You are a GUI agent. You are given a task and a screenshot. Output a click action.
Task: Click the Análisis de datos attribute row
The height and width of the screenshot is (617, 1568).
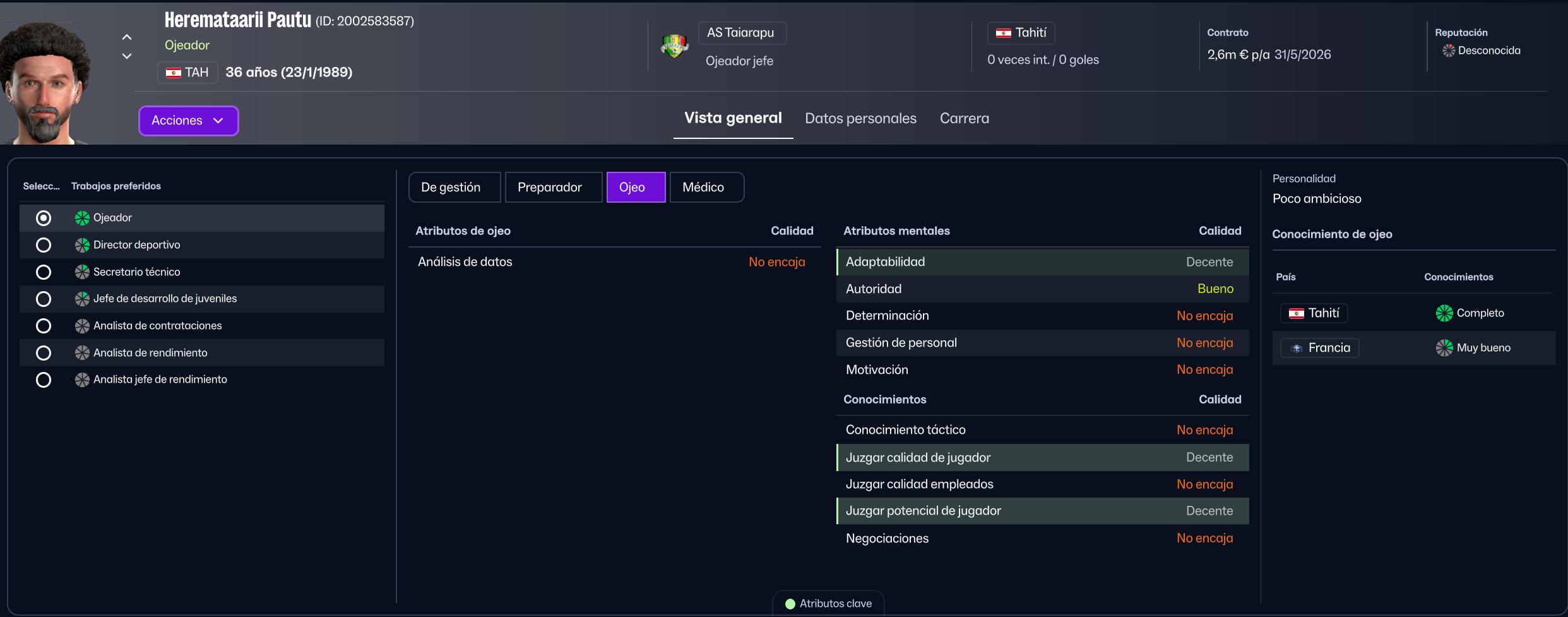pyautogui.click(x=615, y=262)
